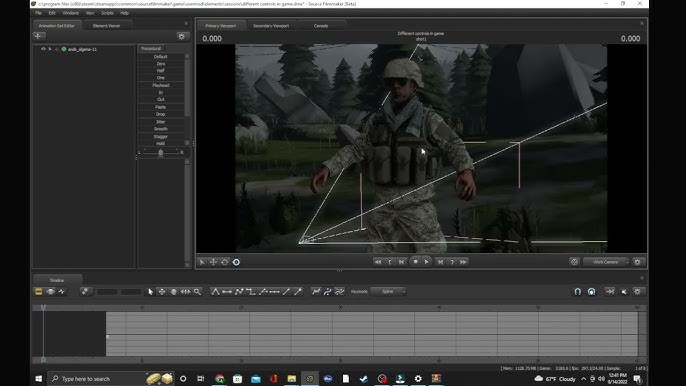Toggle visibility eye of arab_algeria-11

pos(43,49)
